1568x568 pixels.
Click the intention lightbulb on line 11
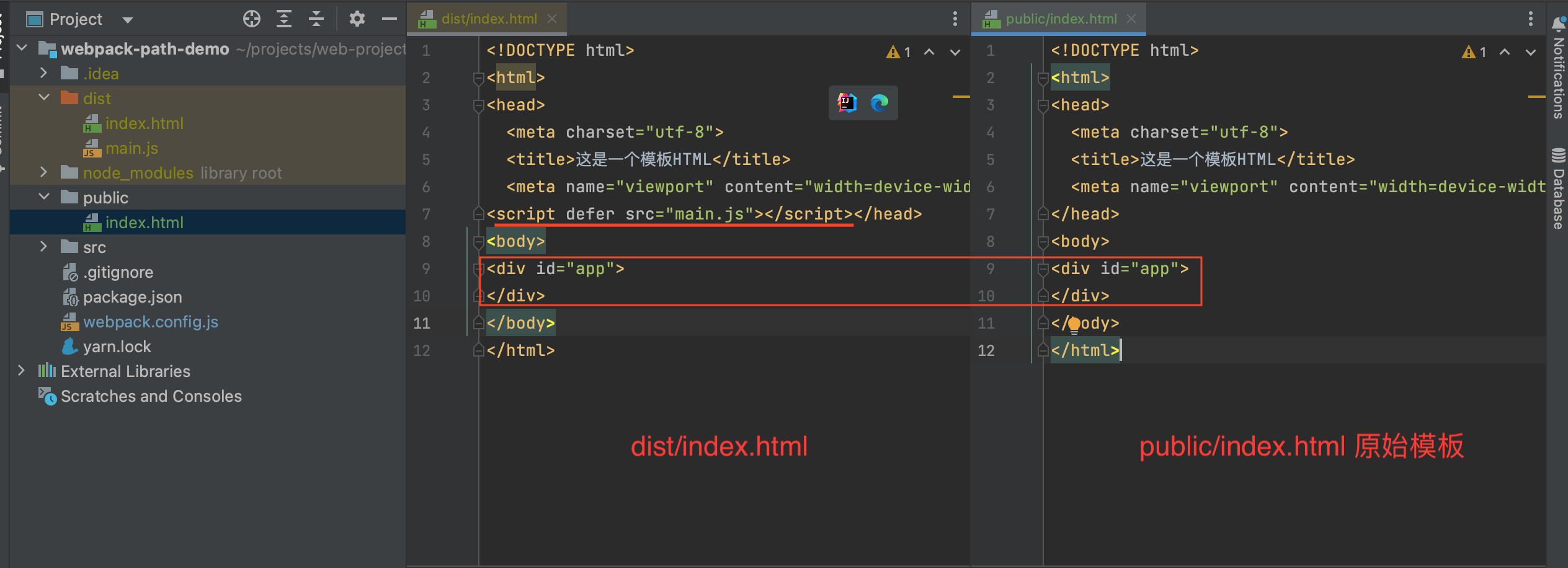click(1074, 324)
